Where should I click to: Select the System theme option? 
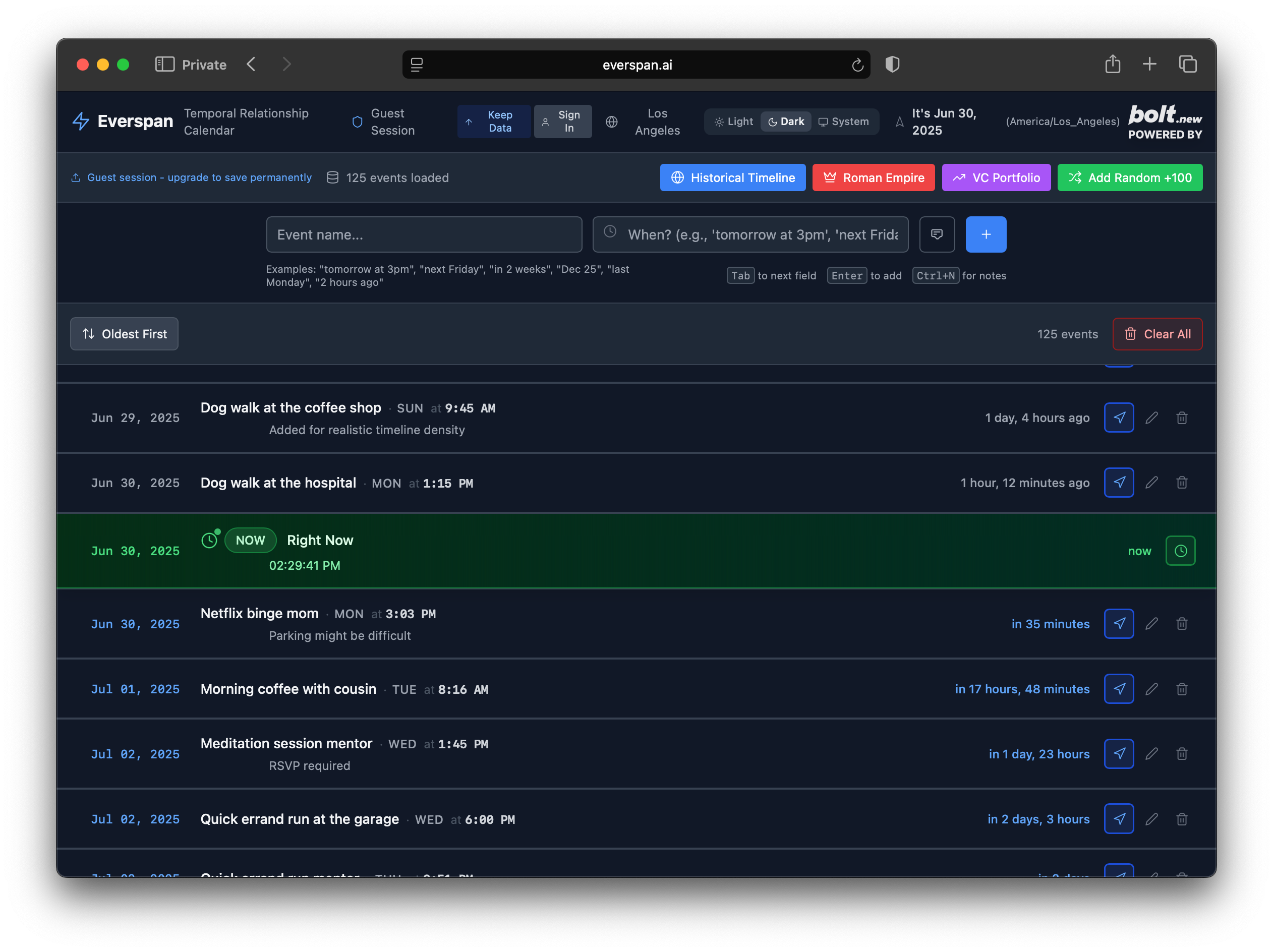click(x=843, y=122)
